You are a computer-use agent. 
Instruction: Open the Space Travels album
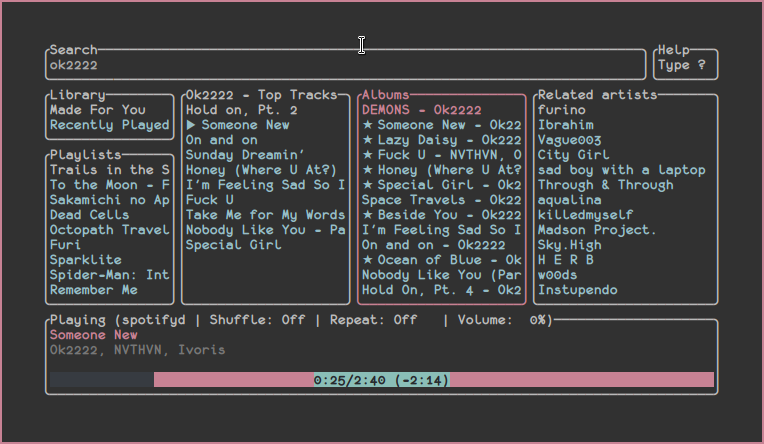[x=441, y=200]
